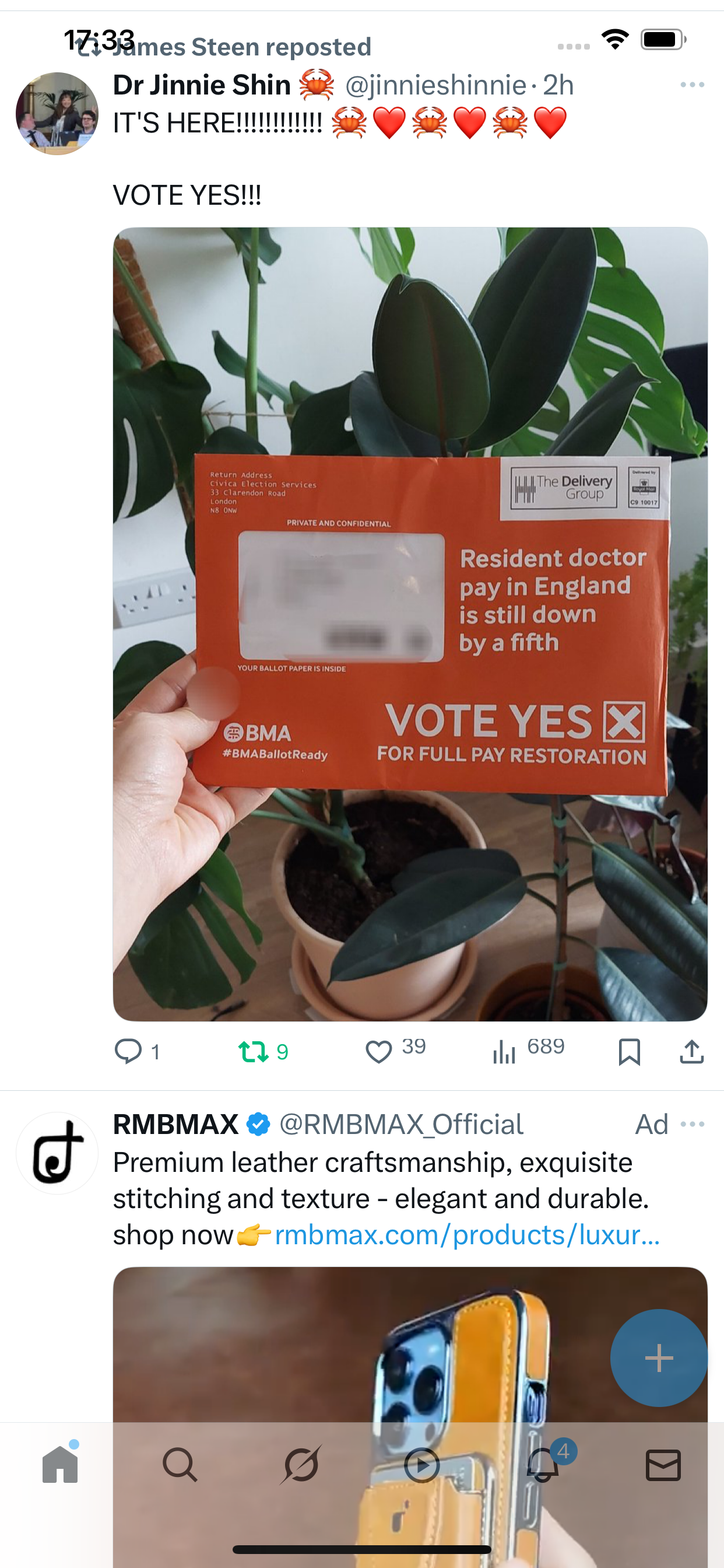
Task: Open the @jinnieshinnie handle
Action: [x=435, y=85]
